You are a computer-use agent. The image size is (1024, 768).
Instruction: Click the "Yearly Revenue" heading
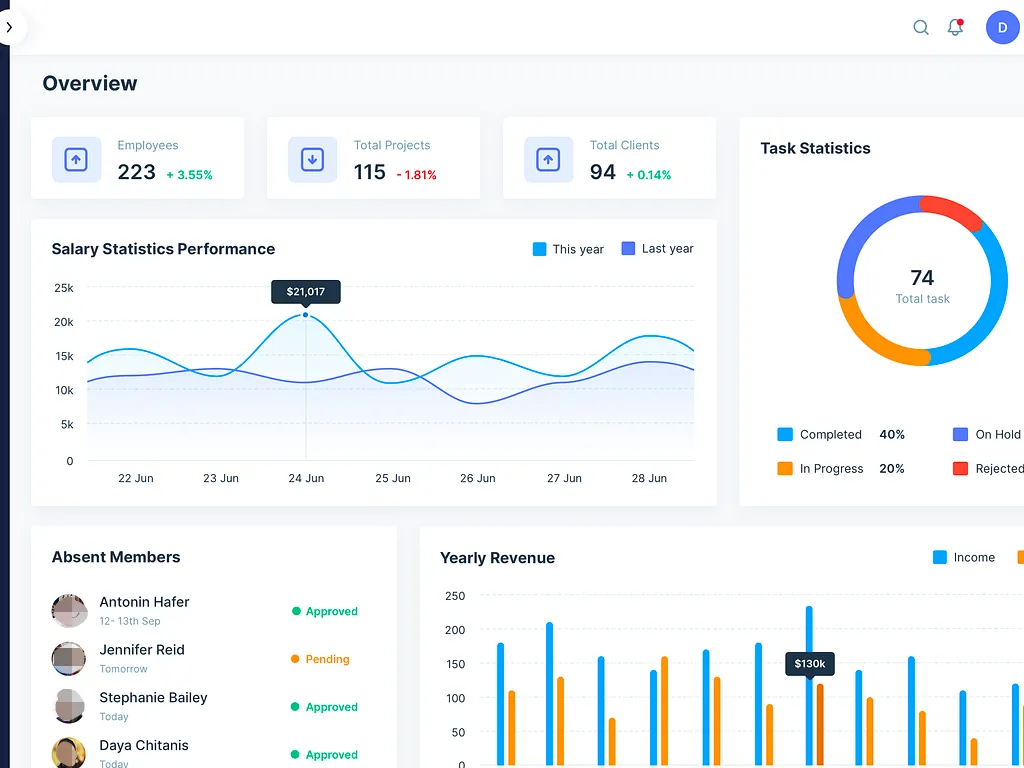(x=498, y=558)
